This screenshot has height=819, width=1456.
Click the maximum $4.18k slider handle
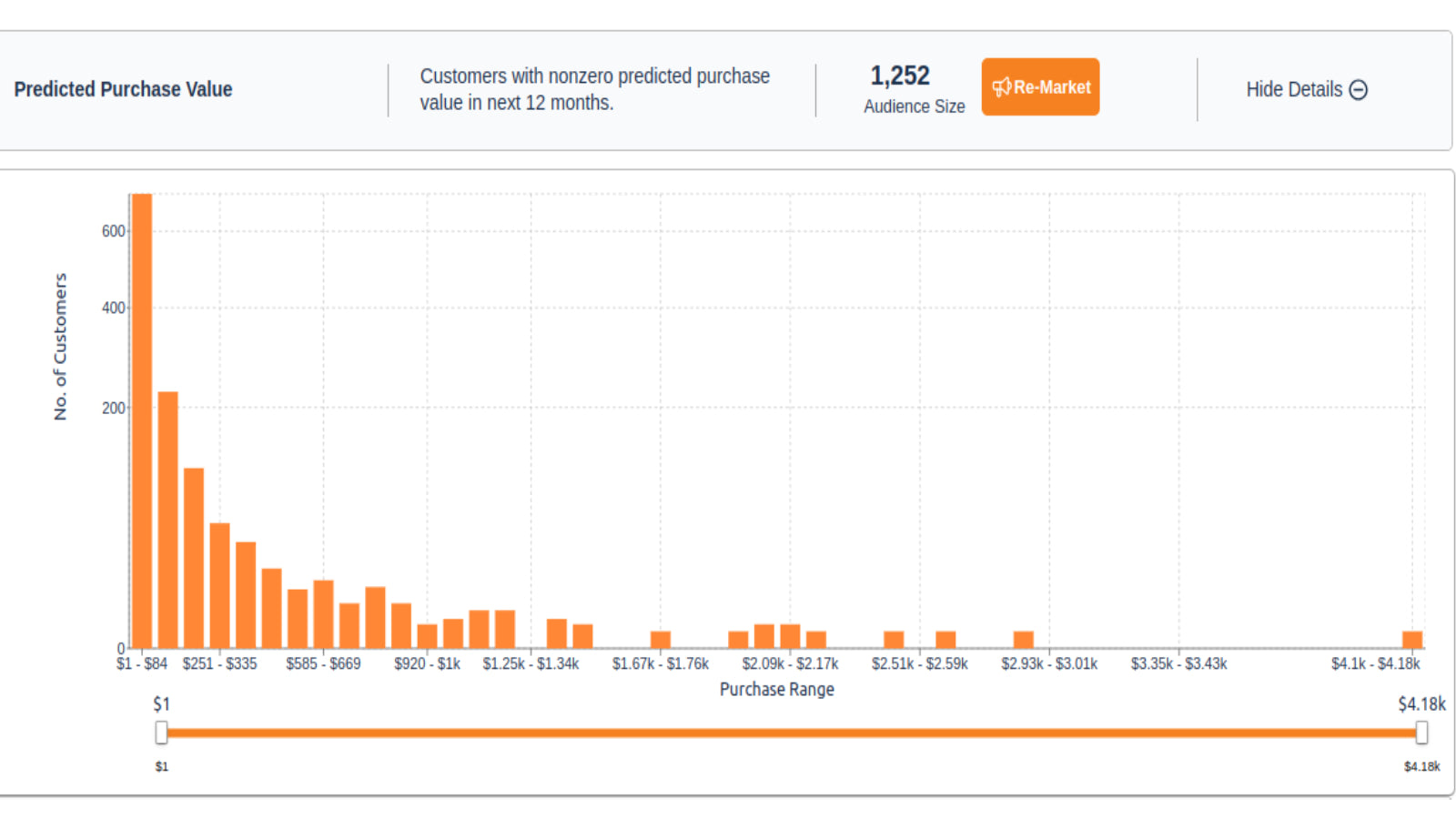pos(1421,733)
